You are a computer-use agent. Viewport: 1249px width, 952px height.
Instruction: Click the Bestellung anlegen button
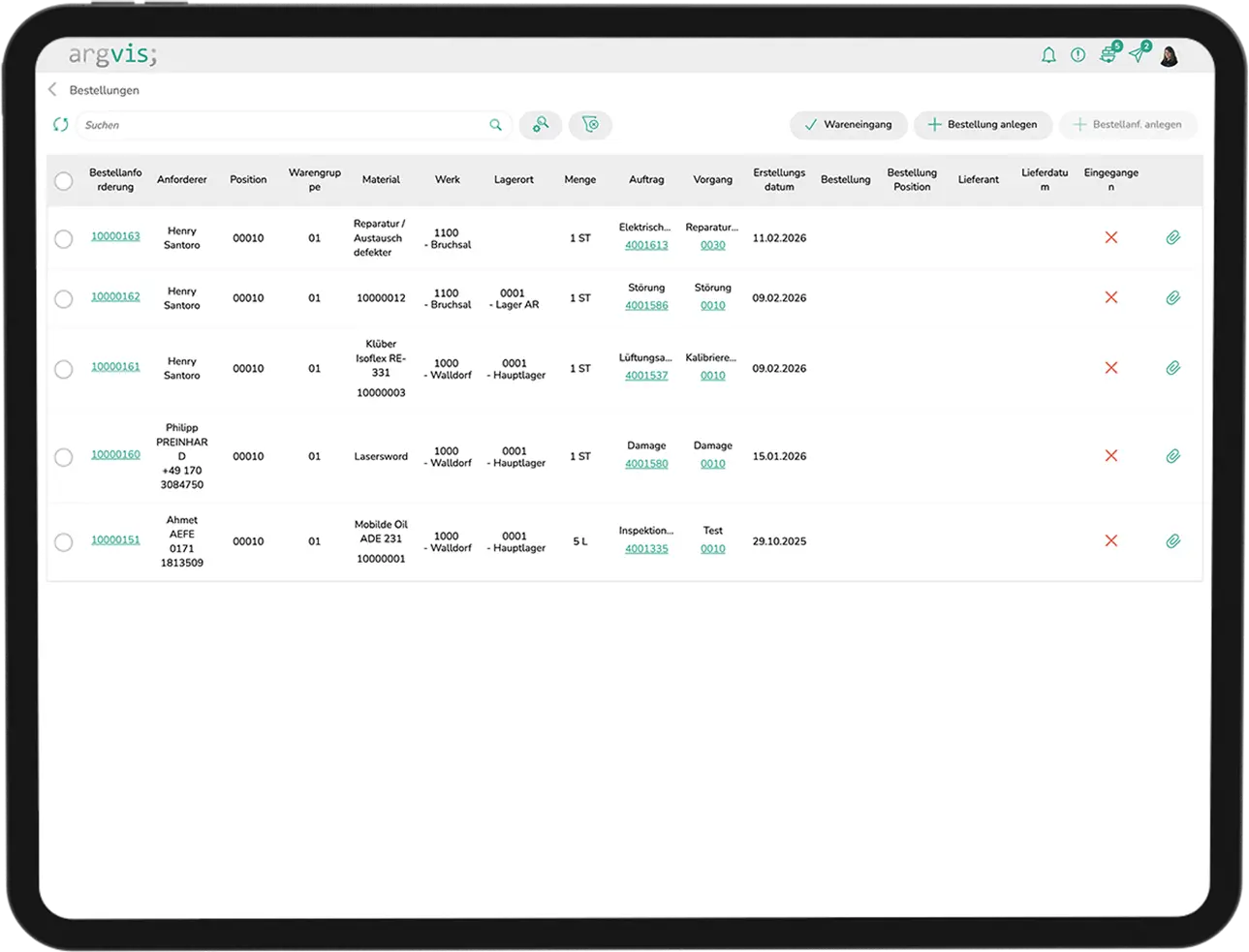[x=983, y=125]
